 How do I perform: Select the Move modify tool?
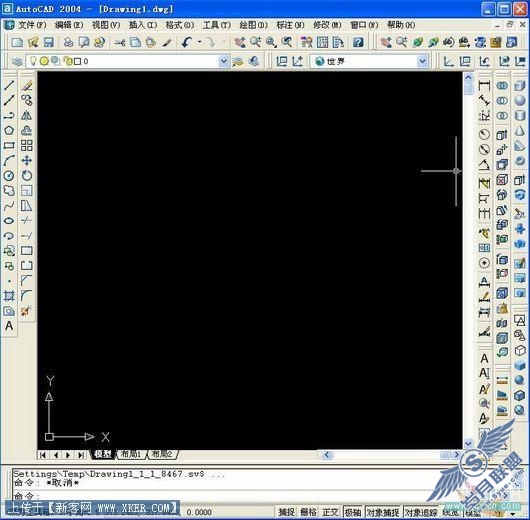(x=27, y=161)
